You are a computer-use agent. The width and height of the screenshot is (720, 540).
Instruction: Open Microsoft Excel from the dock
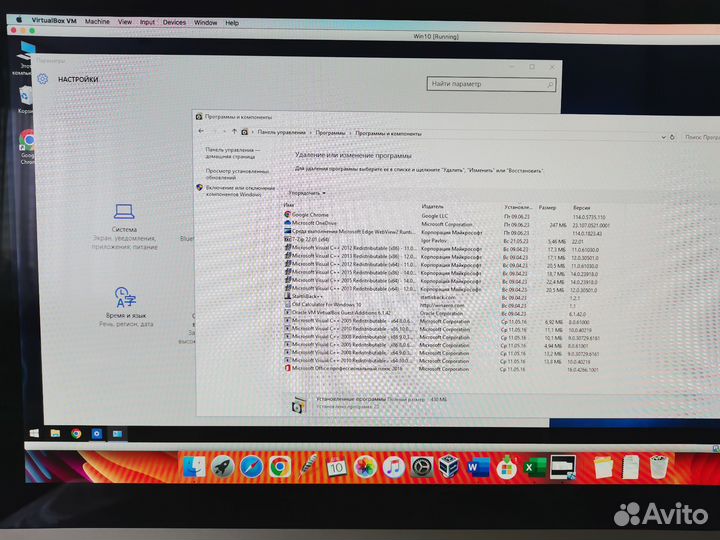[535, 467]
